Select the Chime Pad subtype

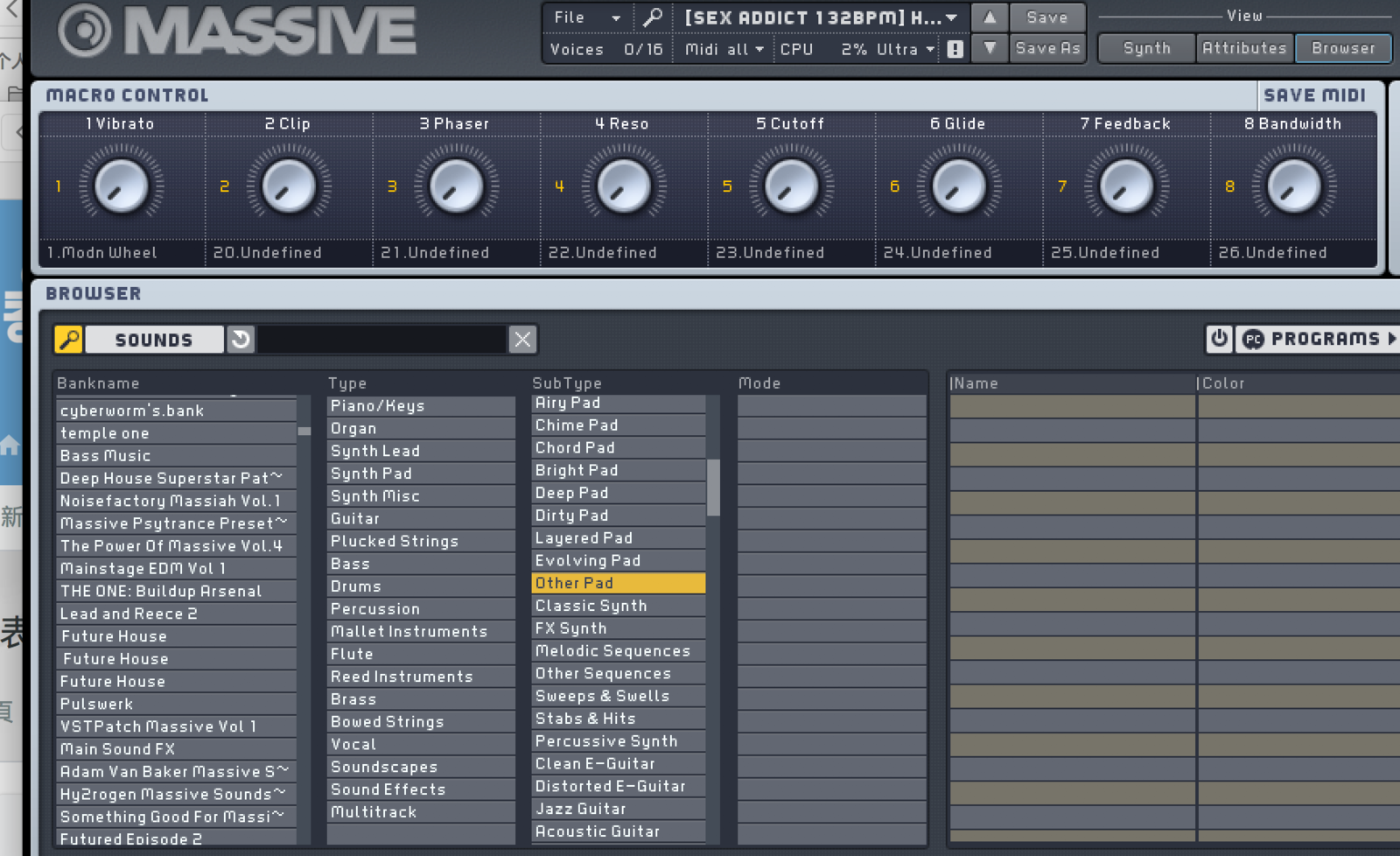pyautogui.click(x=619, y=425)
